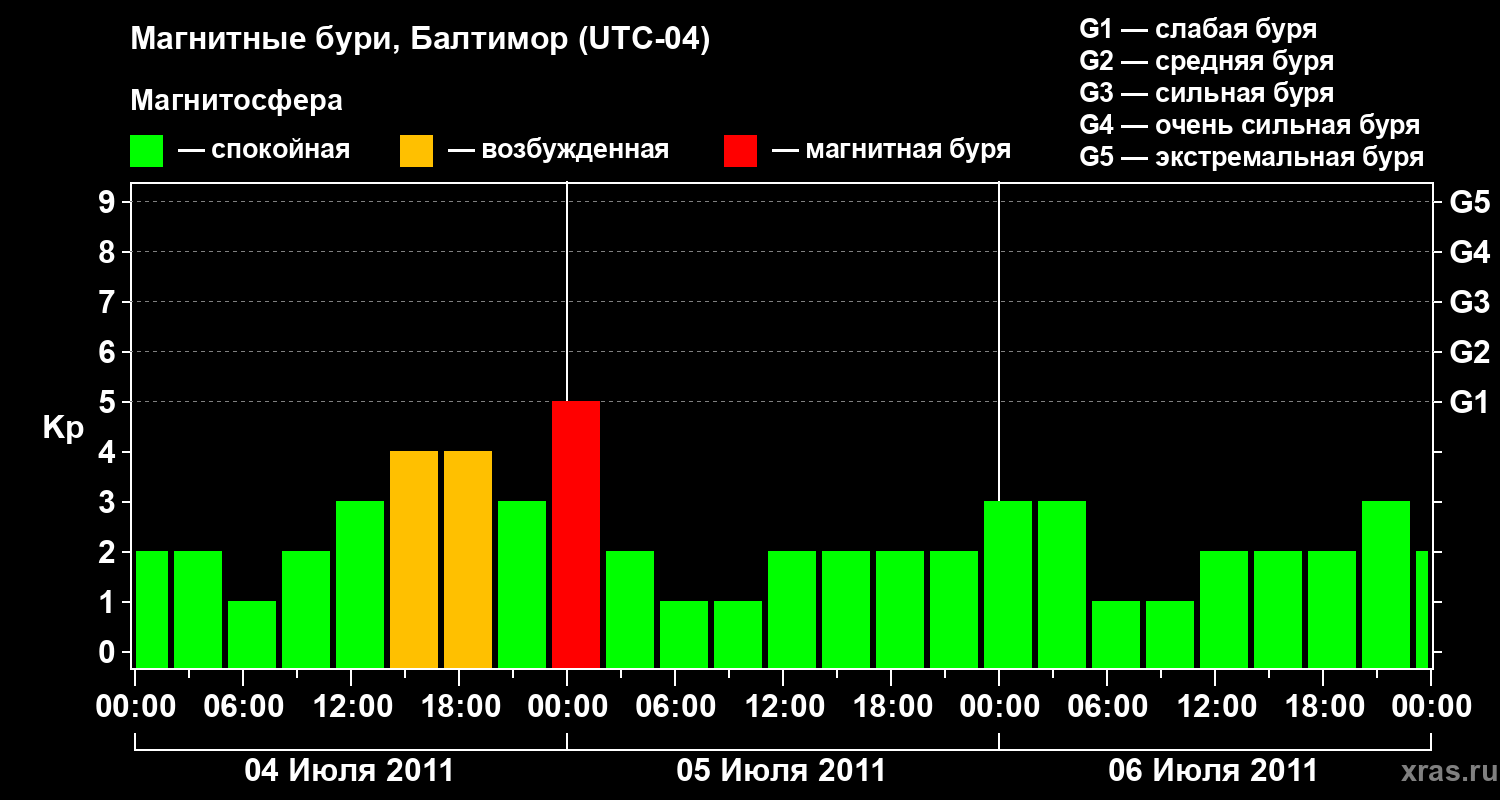Click the orange 'возбужденная' legend swatch
The image size is (1500, 800).
417,151
